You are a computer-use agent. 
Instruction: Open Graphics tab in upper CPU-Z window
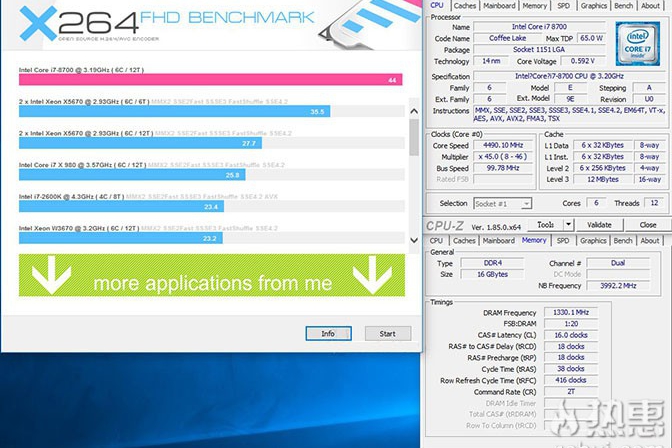pyautogui.click(x=594, y=6)
